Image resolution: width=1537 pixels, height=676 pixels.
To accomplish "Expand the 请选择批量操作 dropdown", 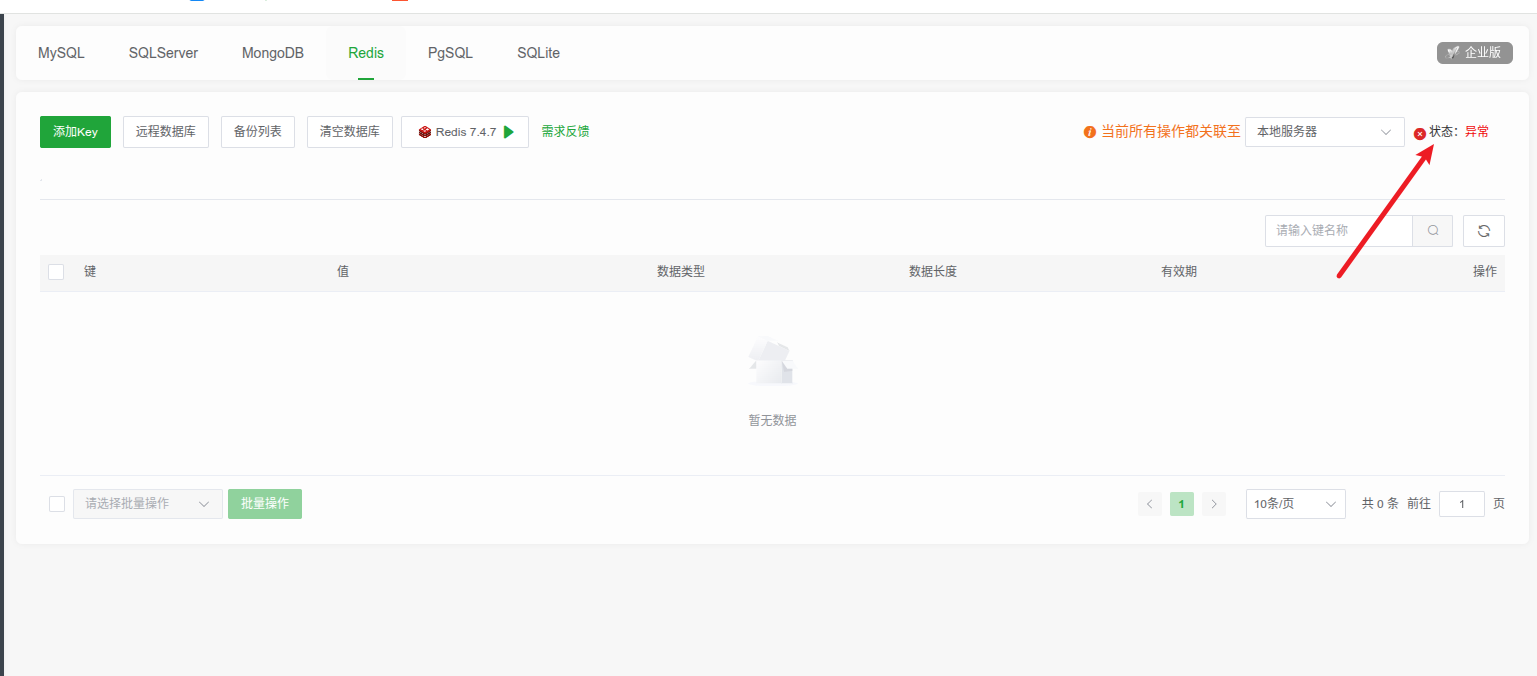I will (x=148, y=504).
